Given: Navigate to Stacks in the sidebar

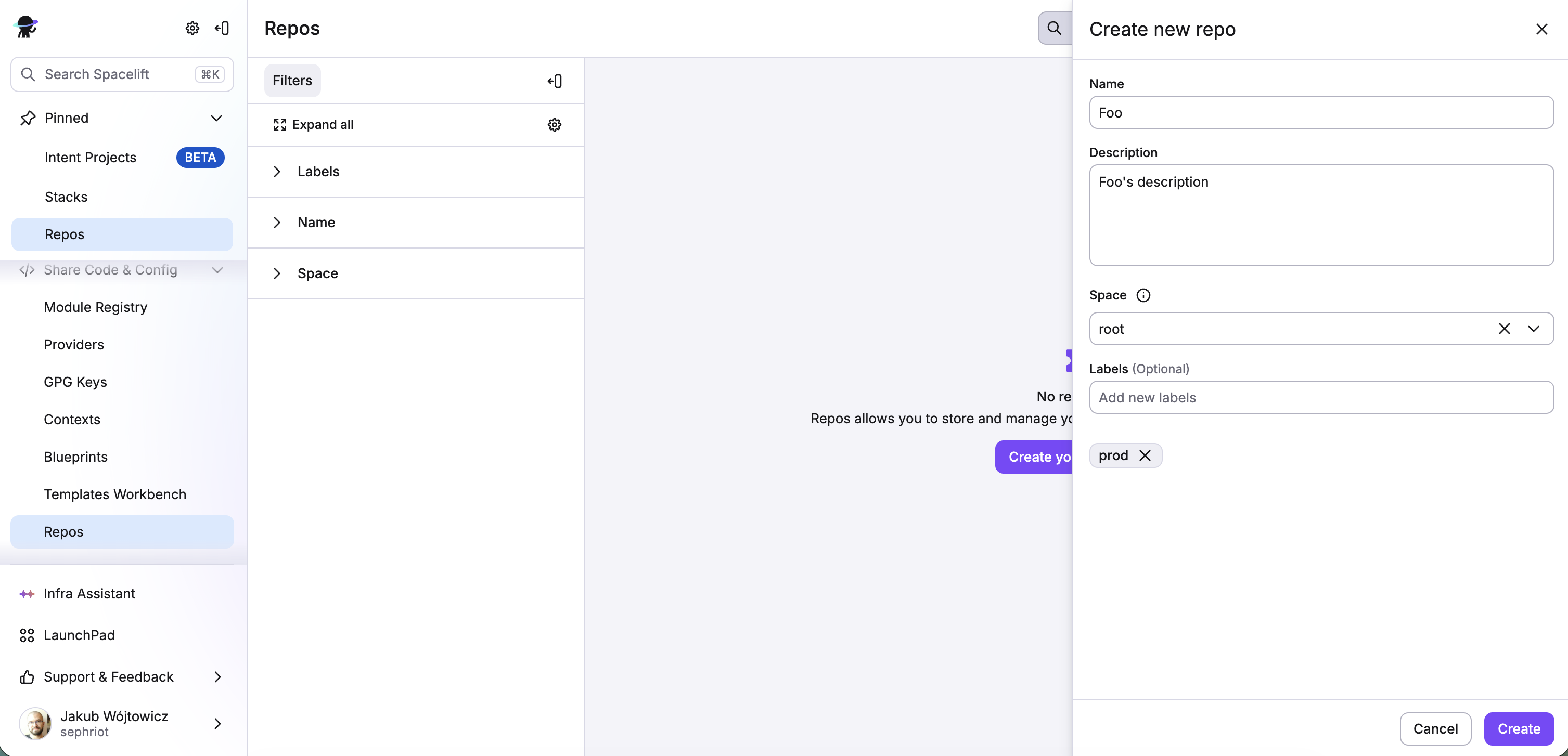Looking at the screenshot, I should pyautogui.click(x=66, y=197).
